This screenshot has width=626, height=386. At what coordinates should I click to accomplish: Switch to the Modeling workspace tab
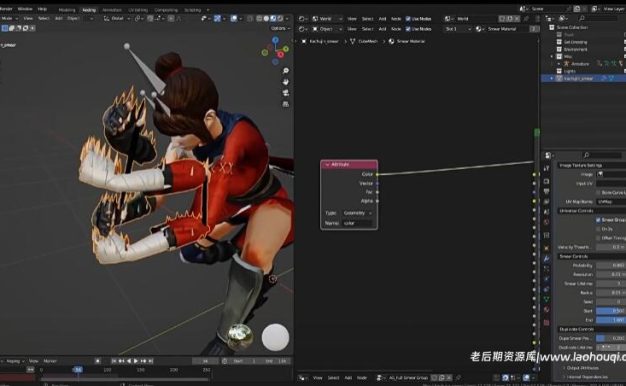point(67,10)
